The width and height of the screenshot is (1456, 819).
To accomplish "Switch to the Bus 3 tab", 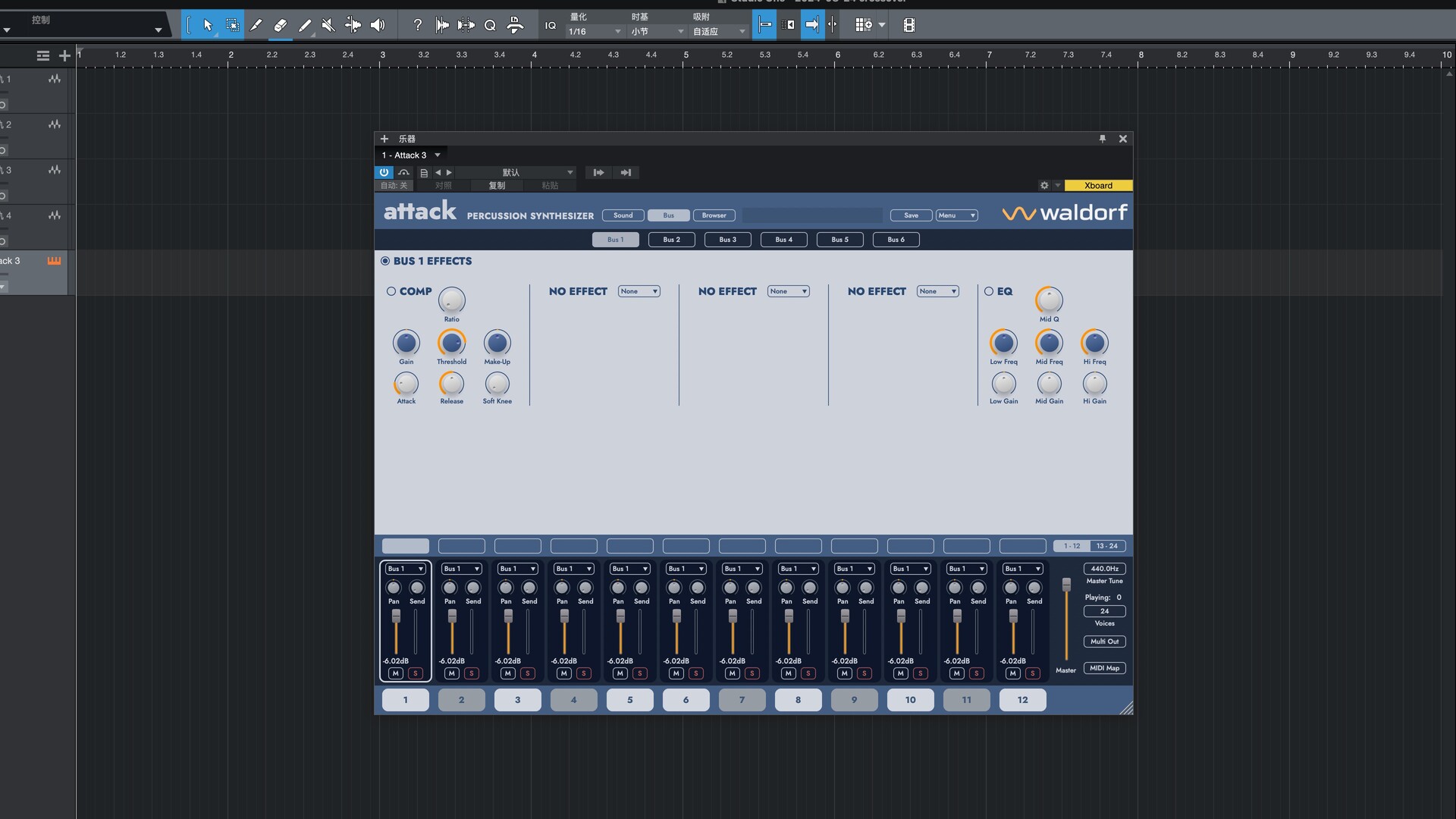I will [x=727, y=240].
